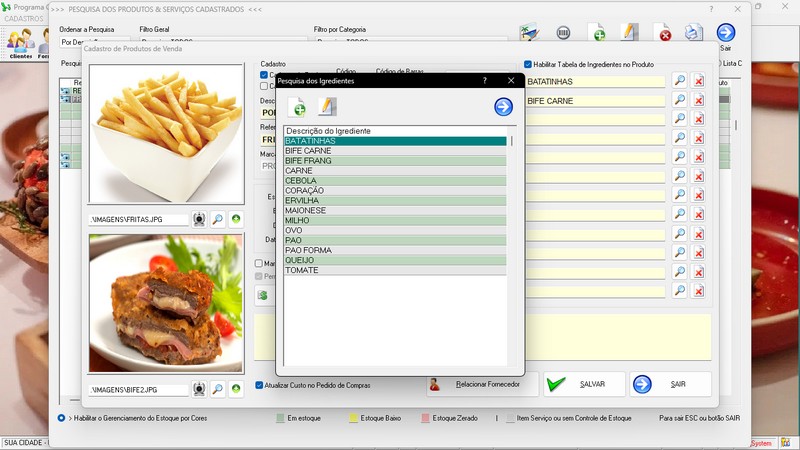Click green money icon in product form
Viewport: 800px width, 450px height.
263,295
